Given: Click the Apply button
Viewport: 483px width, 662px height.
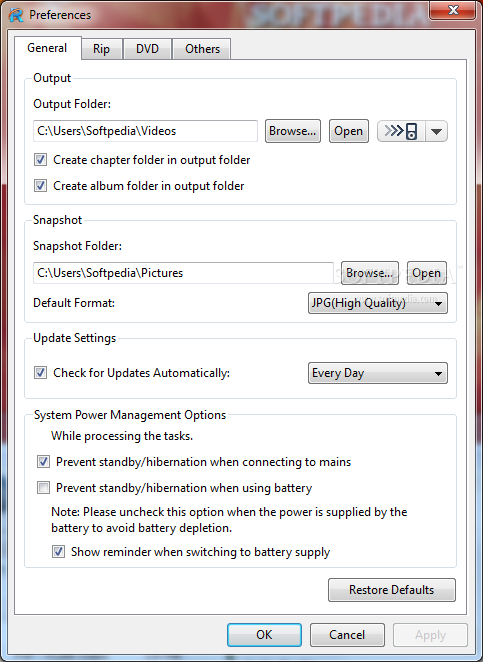Looking at the screenshot, I should [430, 635].
